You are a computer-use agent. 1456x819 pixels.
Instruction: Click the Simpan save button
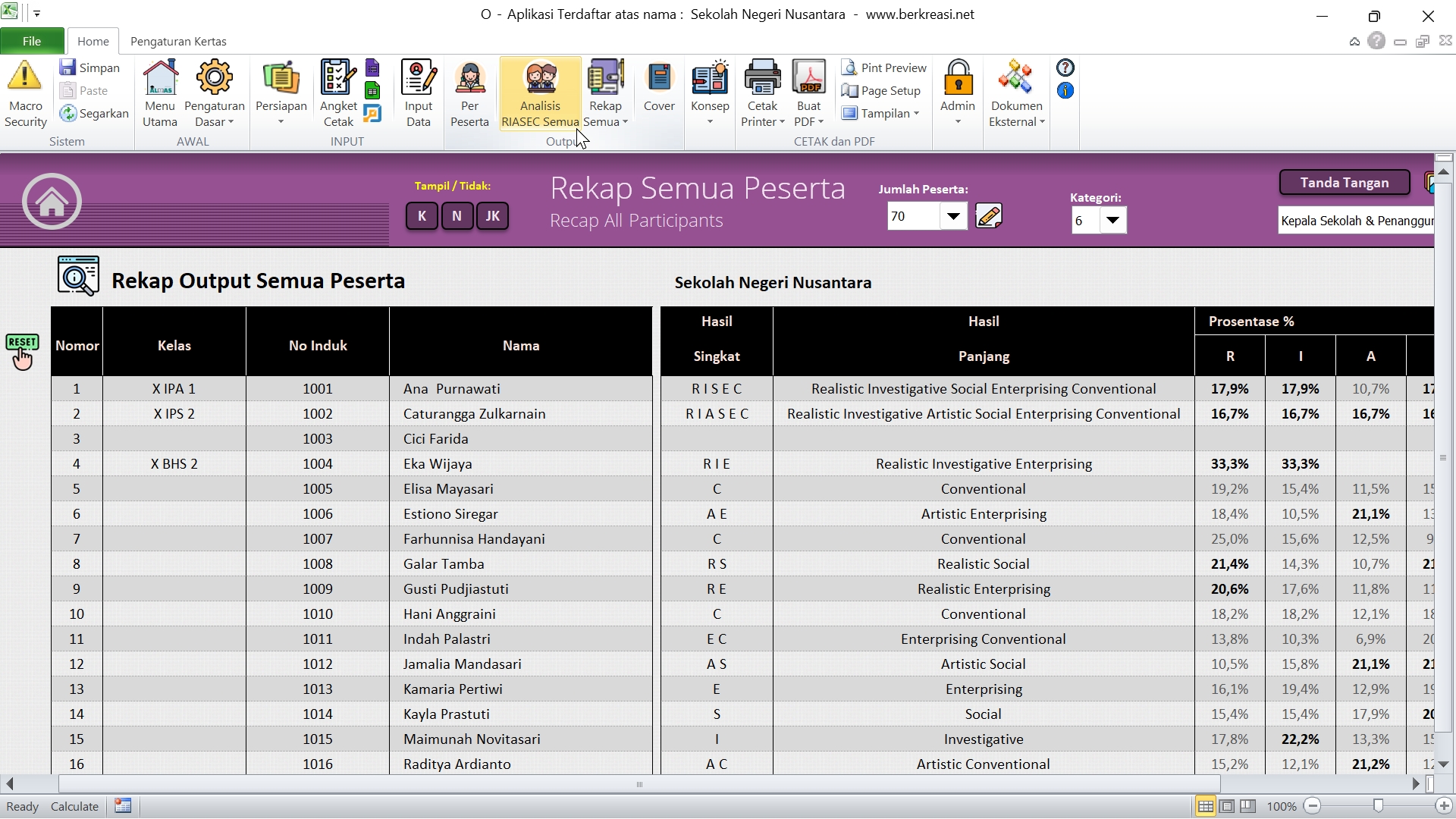point(89,68)
